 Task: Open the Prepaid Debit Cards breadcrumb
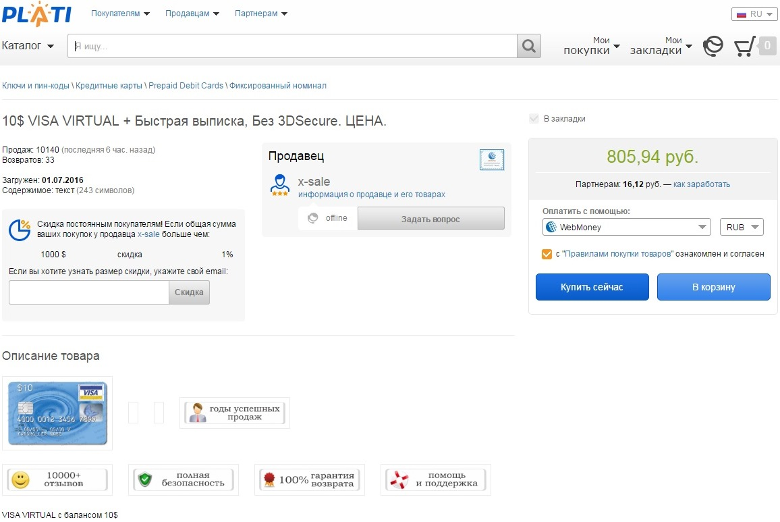(x=186, y=86)
